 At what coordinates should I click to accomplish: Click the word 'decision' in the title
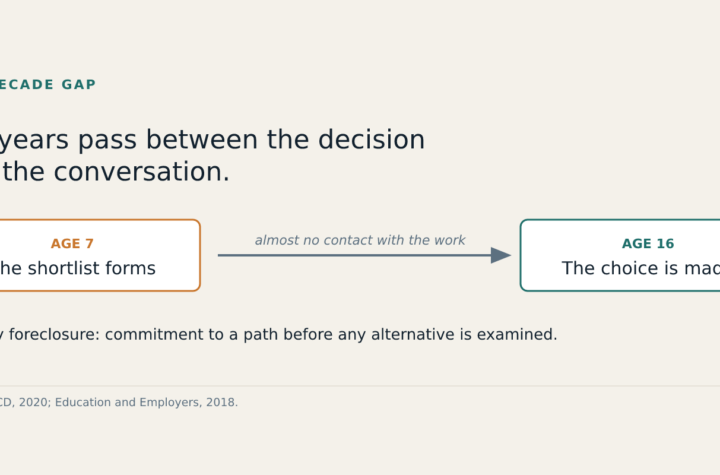[x=371, y=140]
